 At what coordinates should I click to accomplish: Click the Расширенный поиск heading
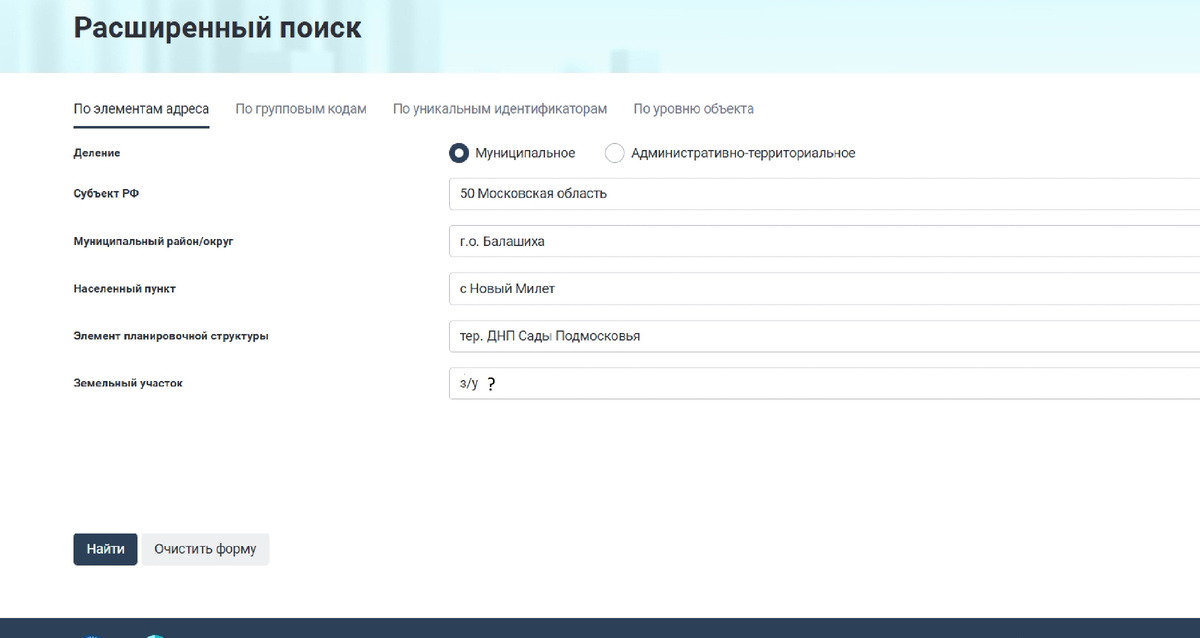218,27
